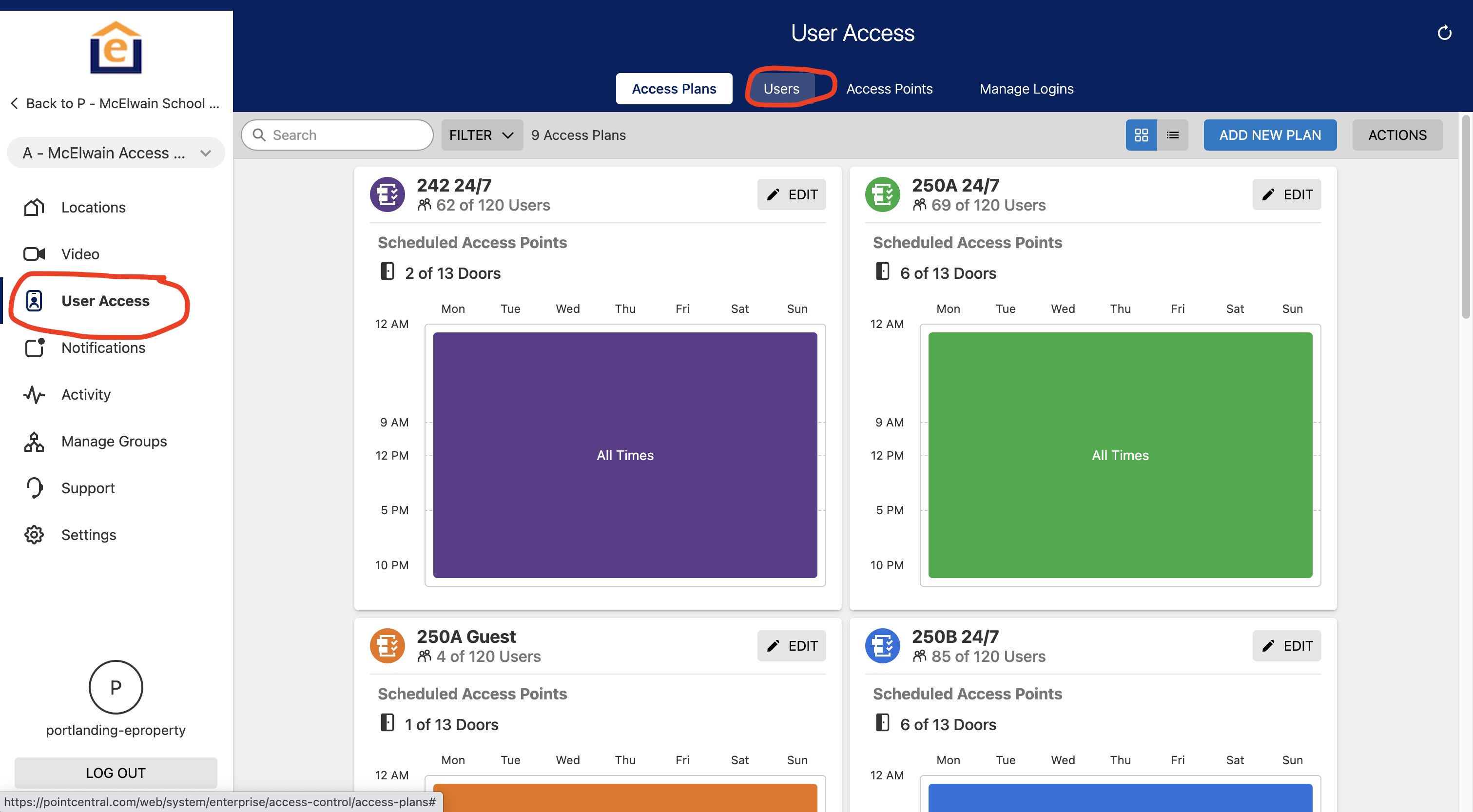The height and width of the screenshot is (812, 1473).
Task: Switch to grid view layout
Action: (1141, 135)
